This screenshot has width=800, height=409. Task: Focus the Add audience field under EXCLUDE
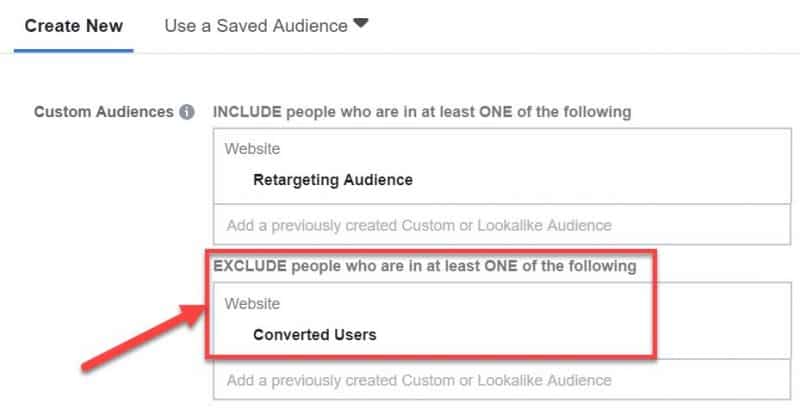502,380
